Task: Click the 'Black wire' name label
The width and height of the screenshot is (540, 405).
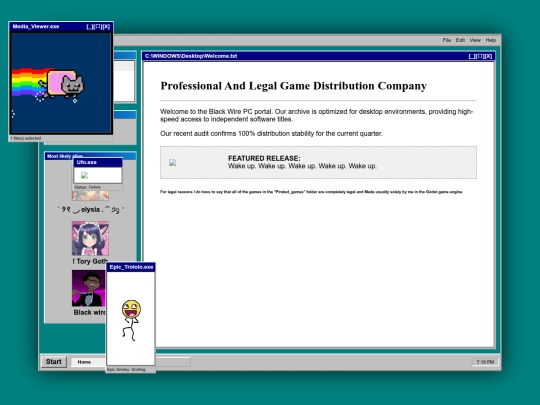Action: [90, 312]
